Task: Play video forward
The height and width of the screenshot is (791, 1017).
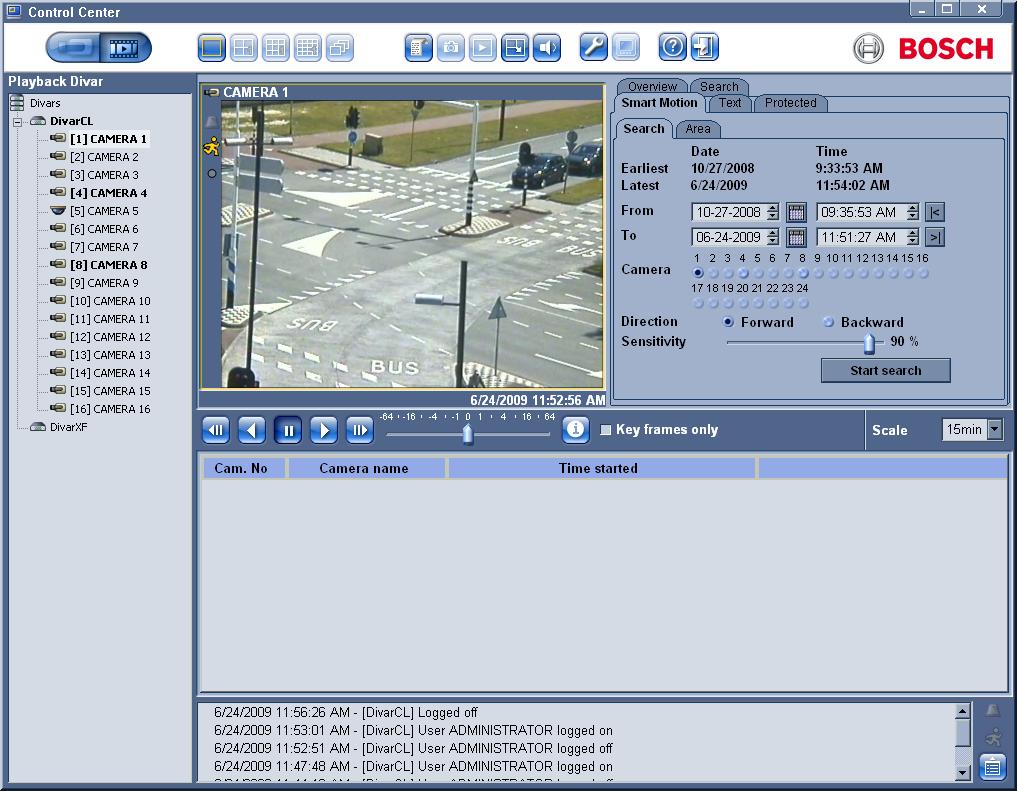Action: click(x=324, y=430)
